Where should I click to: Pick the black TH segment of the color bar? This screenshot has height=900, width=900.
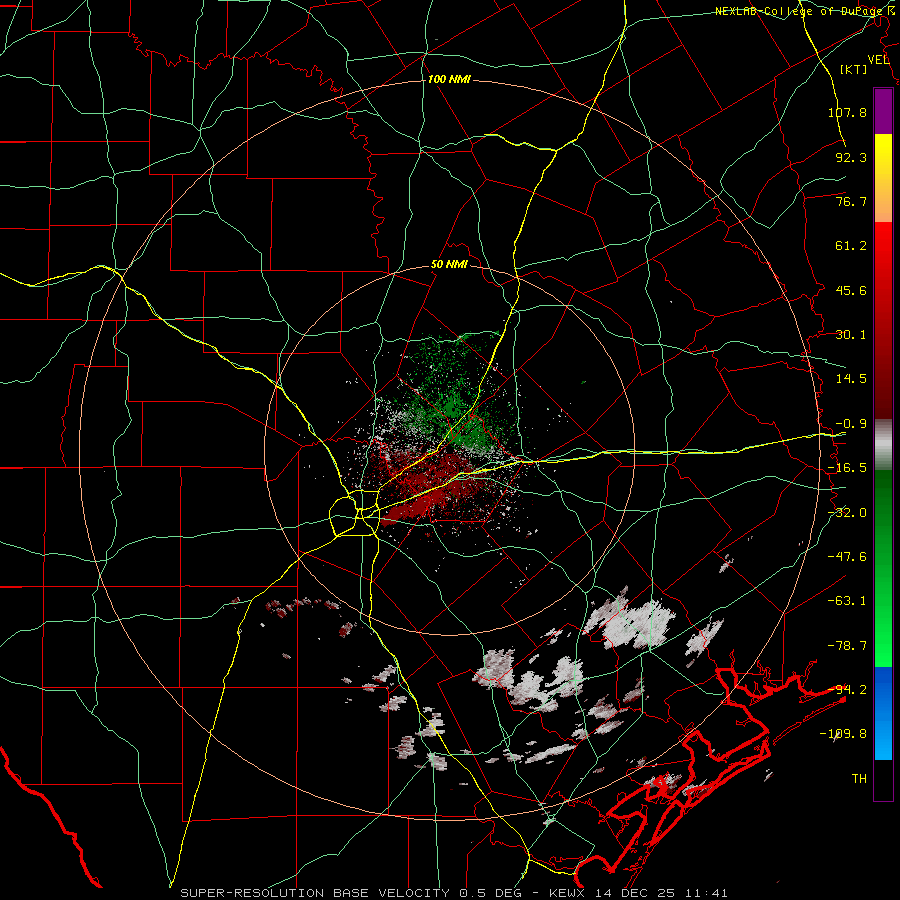(x=883, y=779)
